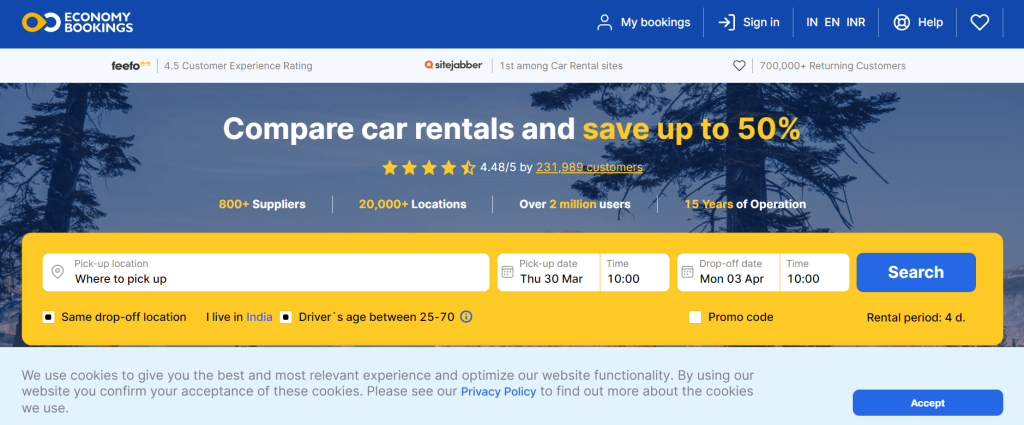Open My bookings in header
The image size is (1024, 425).
655,22
